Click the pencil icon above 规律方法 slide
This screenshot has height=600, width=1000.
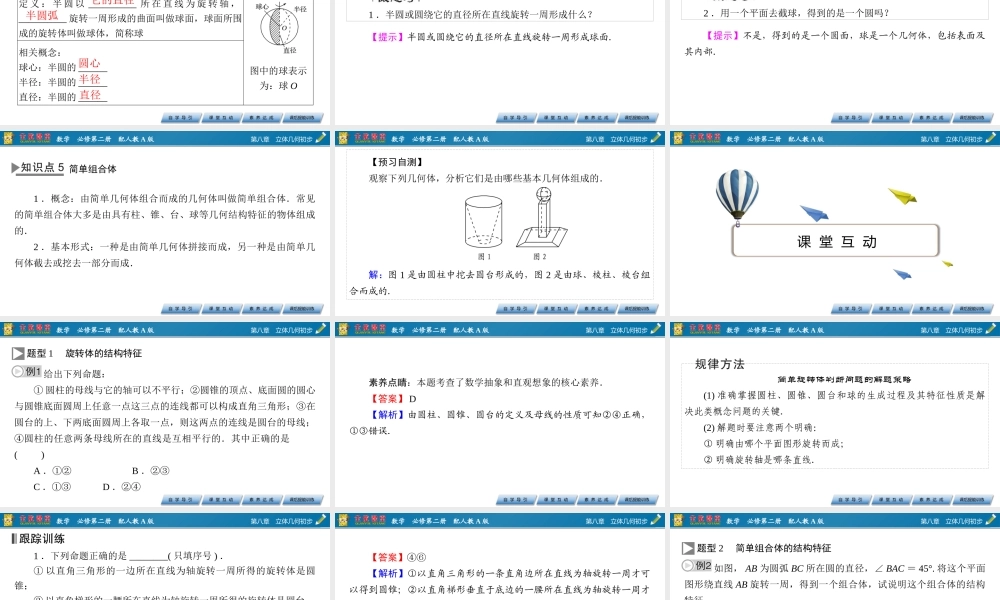coord(990,329)
